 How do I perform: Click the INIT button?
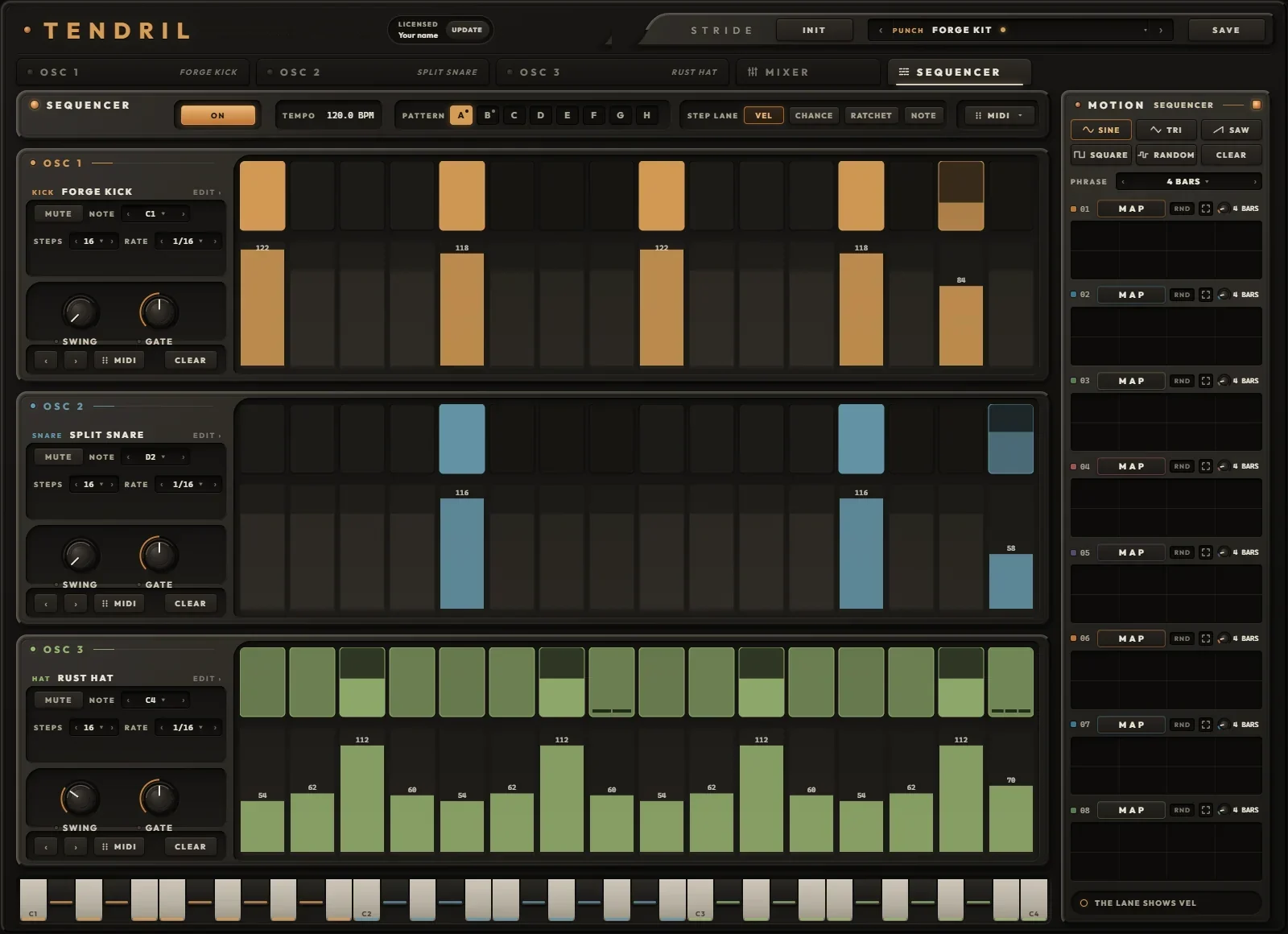coord(814,31)
